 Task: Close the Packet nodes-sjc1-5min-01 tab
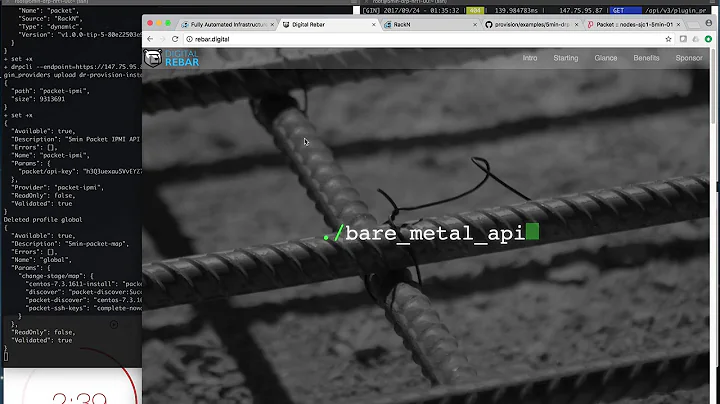[x=678, y=25]
